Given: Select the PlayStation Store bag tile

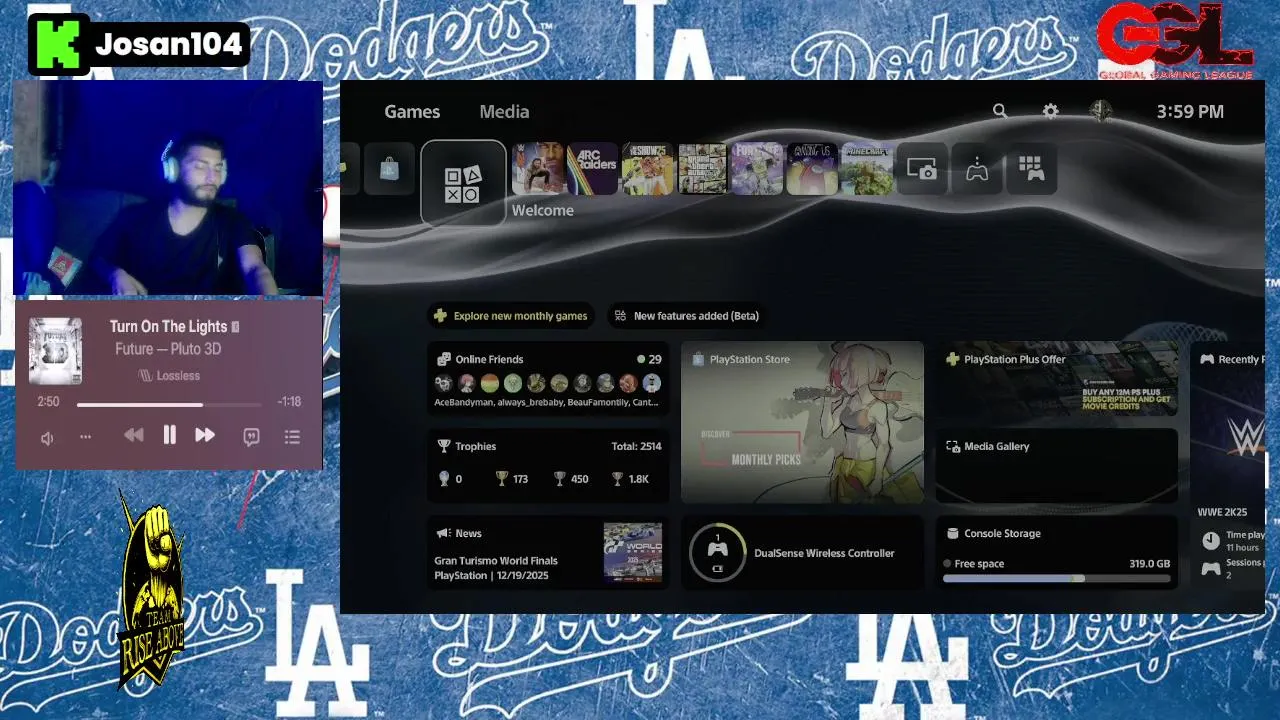Looking at the screenshot, I should coord(389,169).
